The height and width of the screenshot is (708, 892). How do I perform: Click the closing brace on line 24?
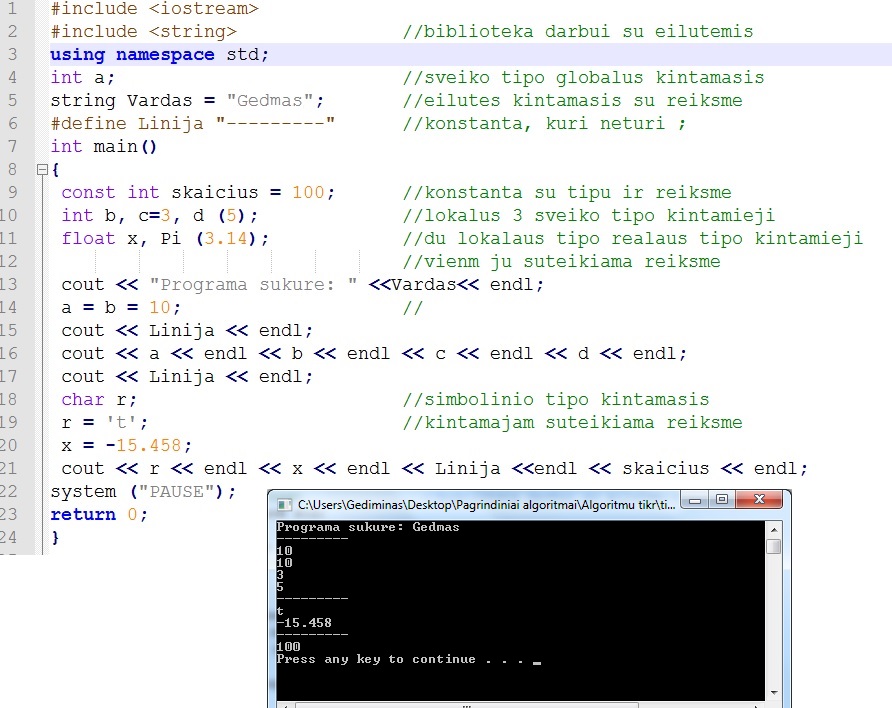pos(55,537)
